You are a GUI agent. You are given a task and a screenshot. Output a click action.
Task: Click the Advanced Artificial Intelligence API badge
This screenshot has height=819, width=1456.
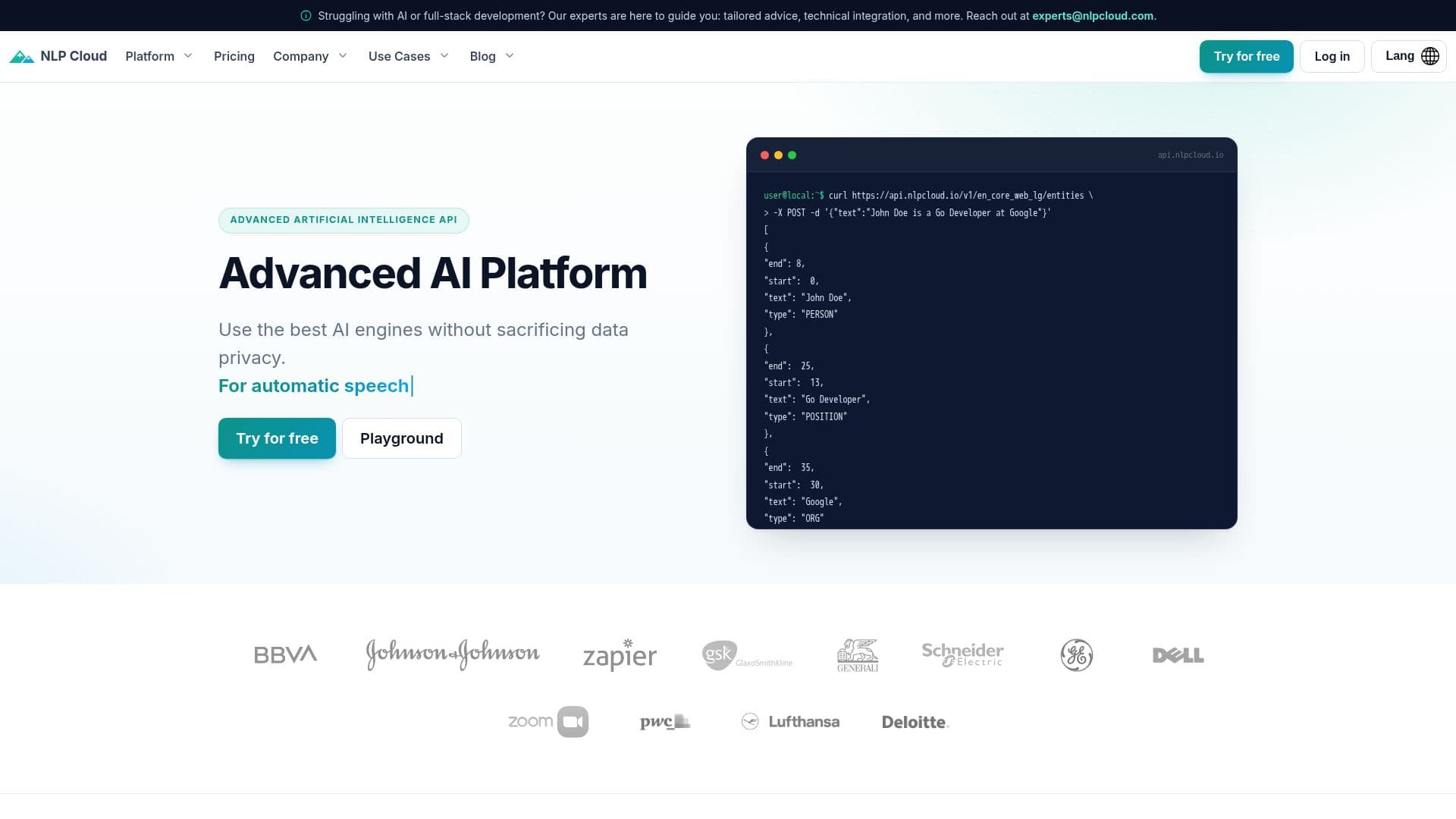[x=344, y=220]
